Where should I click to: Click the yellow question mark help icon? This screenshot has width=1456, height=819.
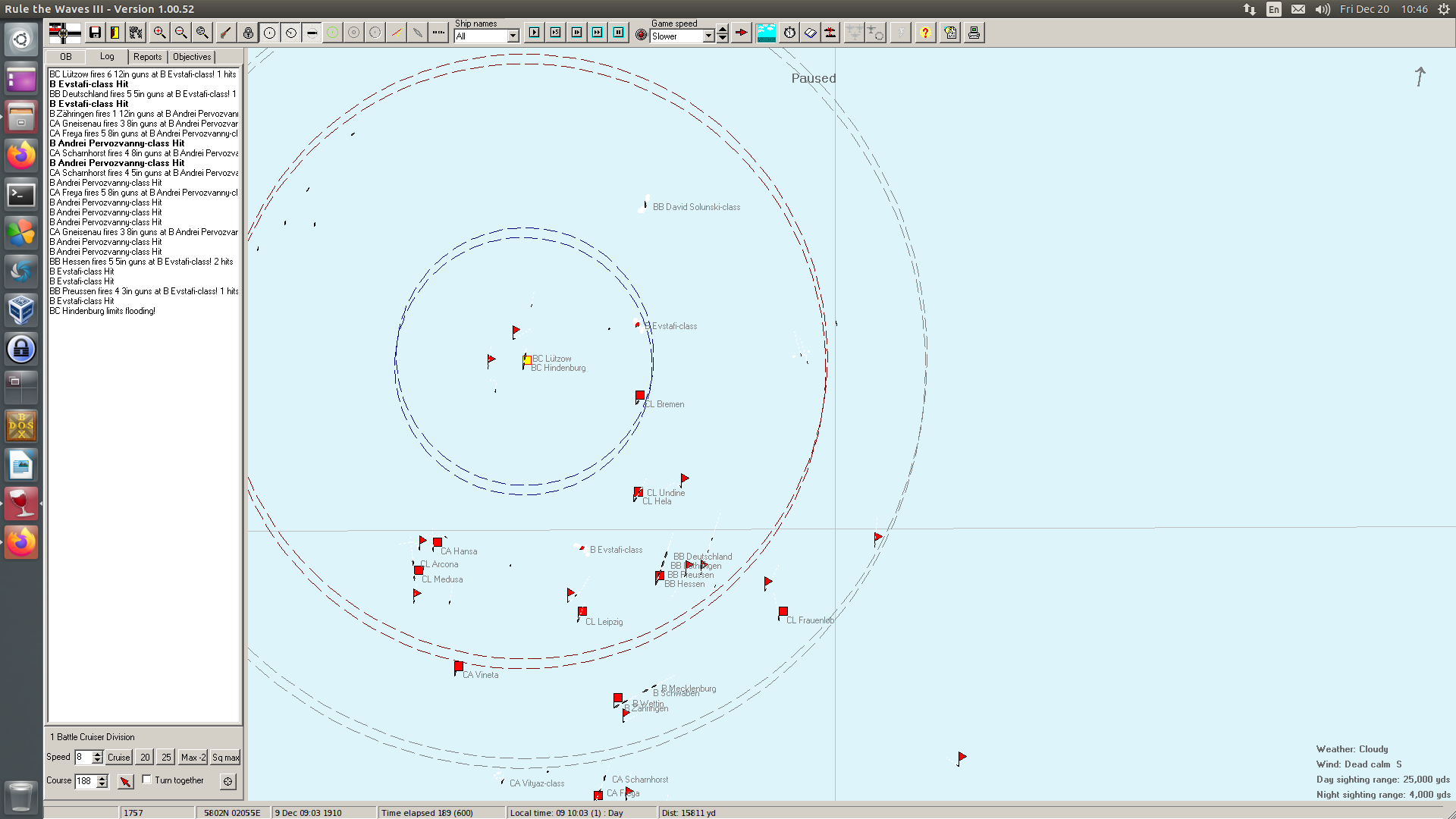tap(925, 33)
